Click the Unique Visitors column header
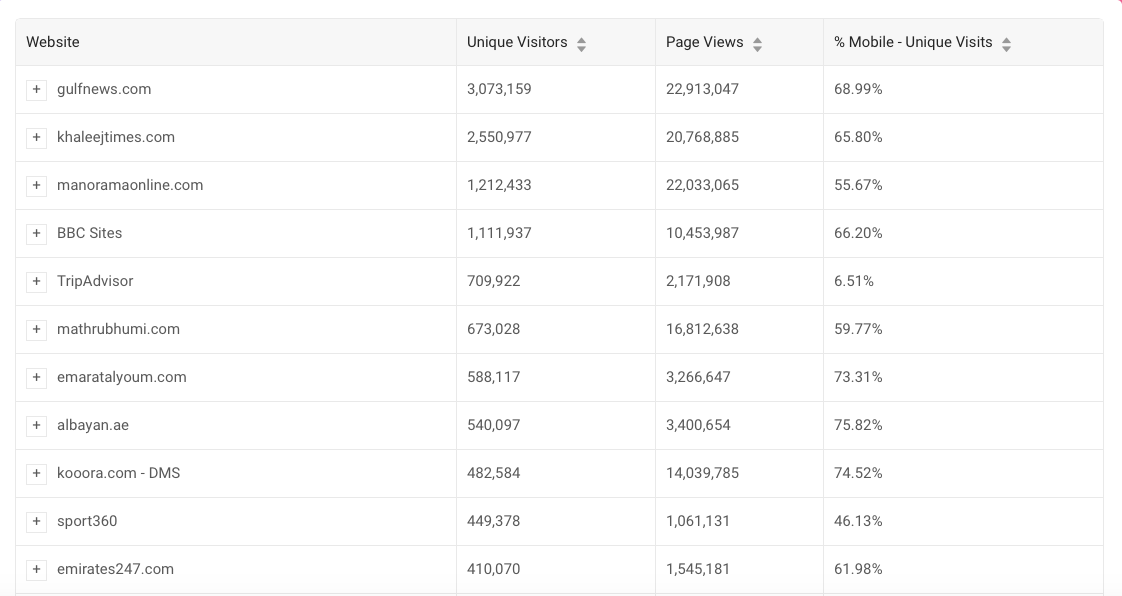The image size is (1122, 596). (x=556, y=42)
